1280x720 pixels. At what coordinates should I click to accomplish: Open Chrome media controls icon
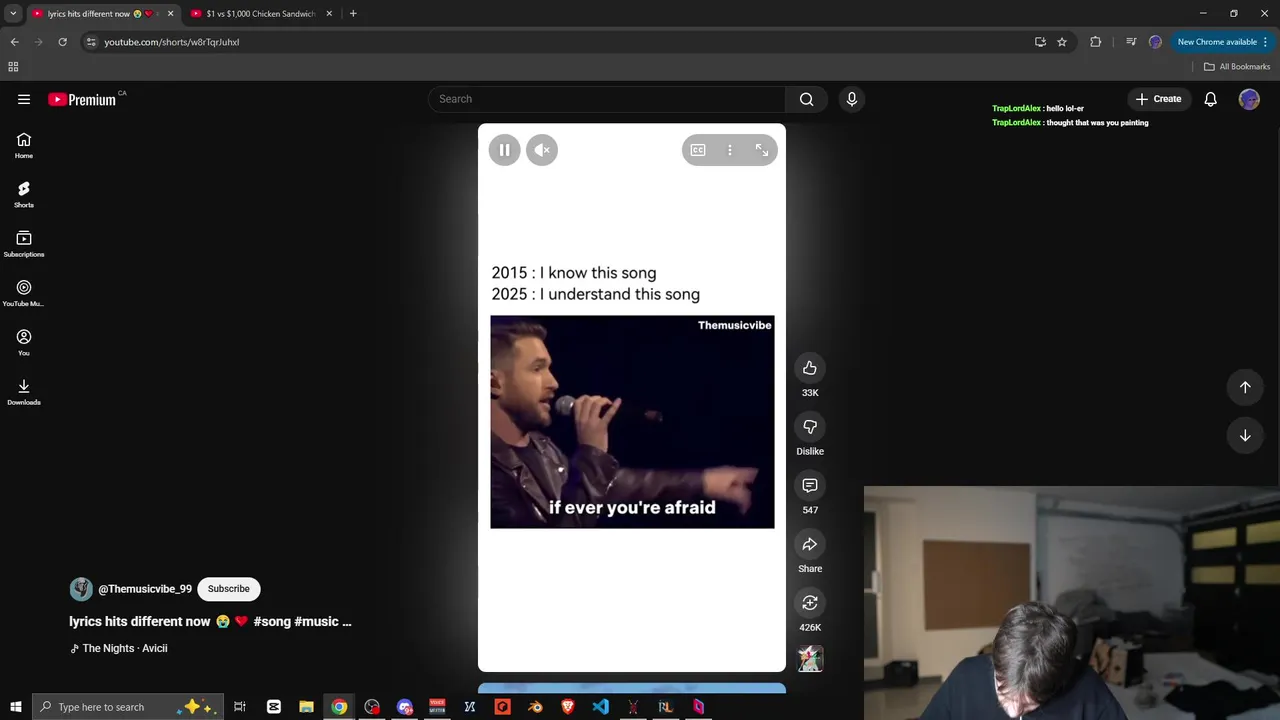pyautogui.click(x=1131, y=42)
